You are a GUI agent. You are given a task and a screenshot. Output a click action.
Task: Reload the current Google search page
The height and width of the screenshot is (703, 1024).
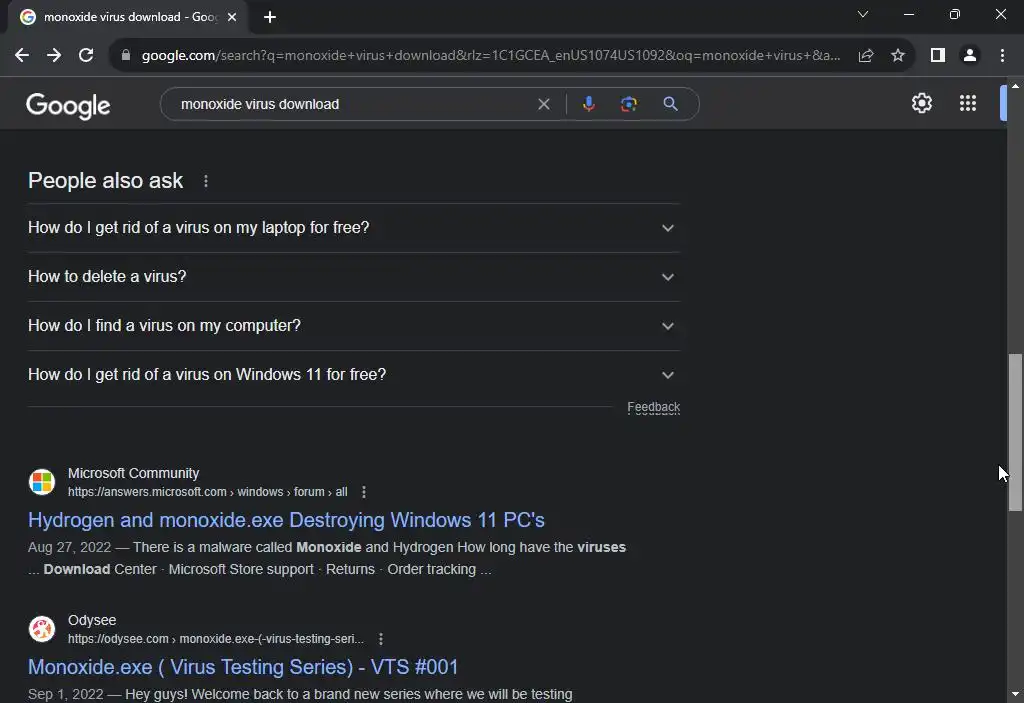pos(86,56)
